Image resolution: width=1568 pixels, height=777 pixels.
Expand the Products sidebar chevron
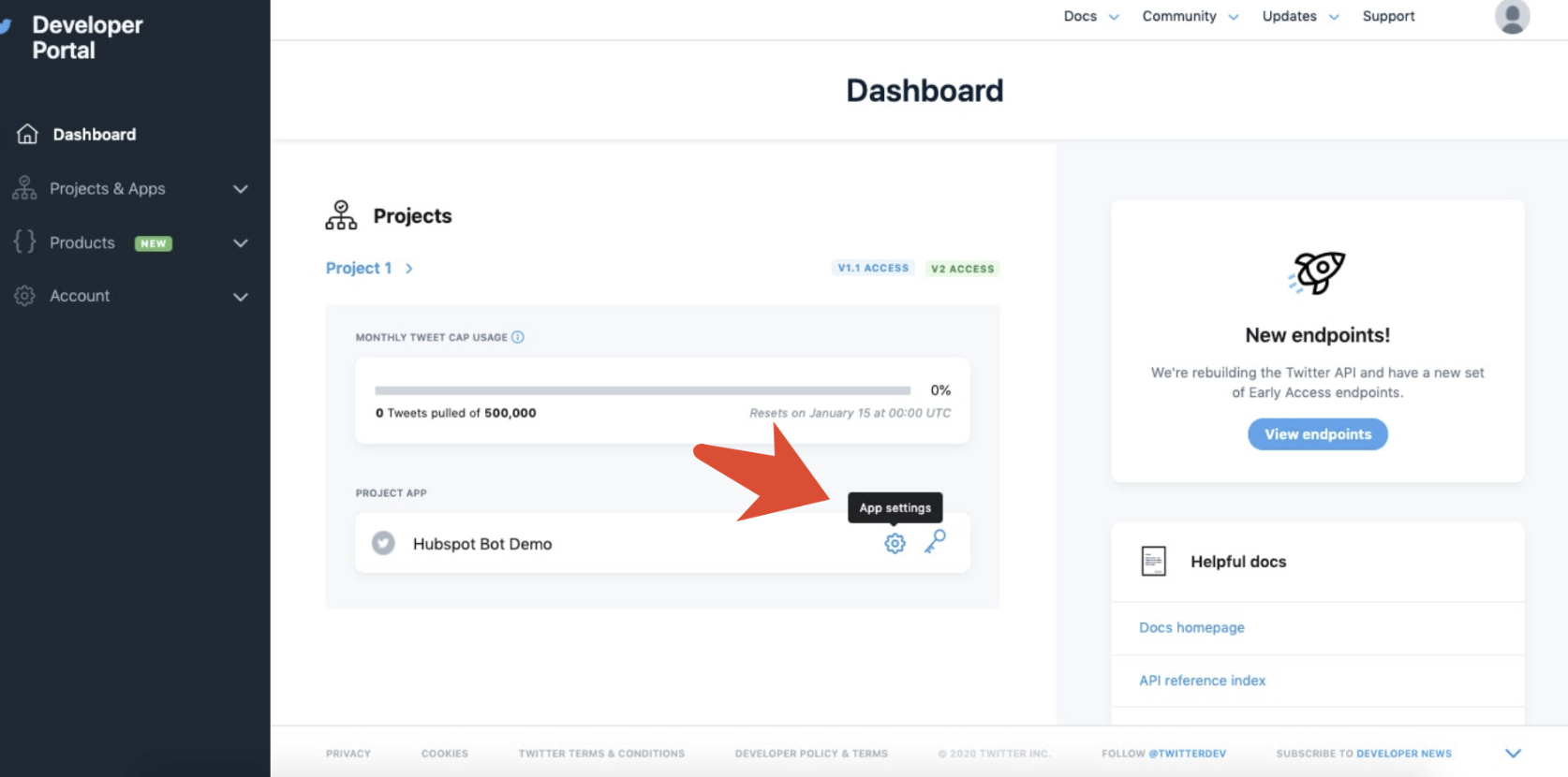[241, 243]
